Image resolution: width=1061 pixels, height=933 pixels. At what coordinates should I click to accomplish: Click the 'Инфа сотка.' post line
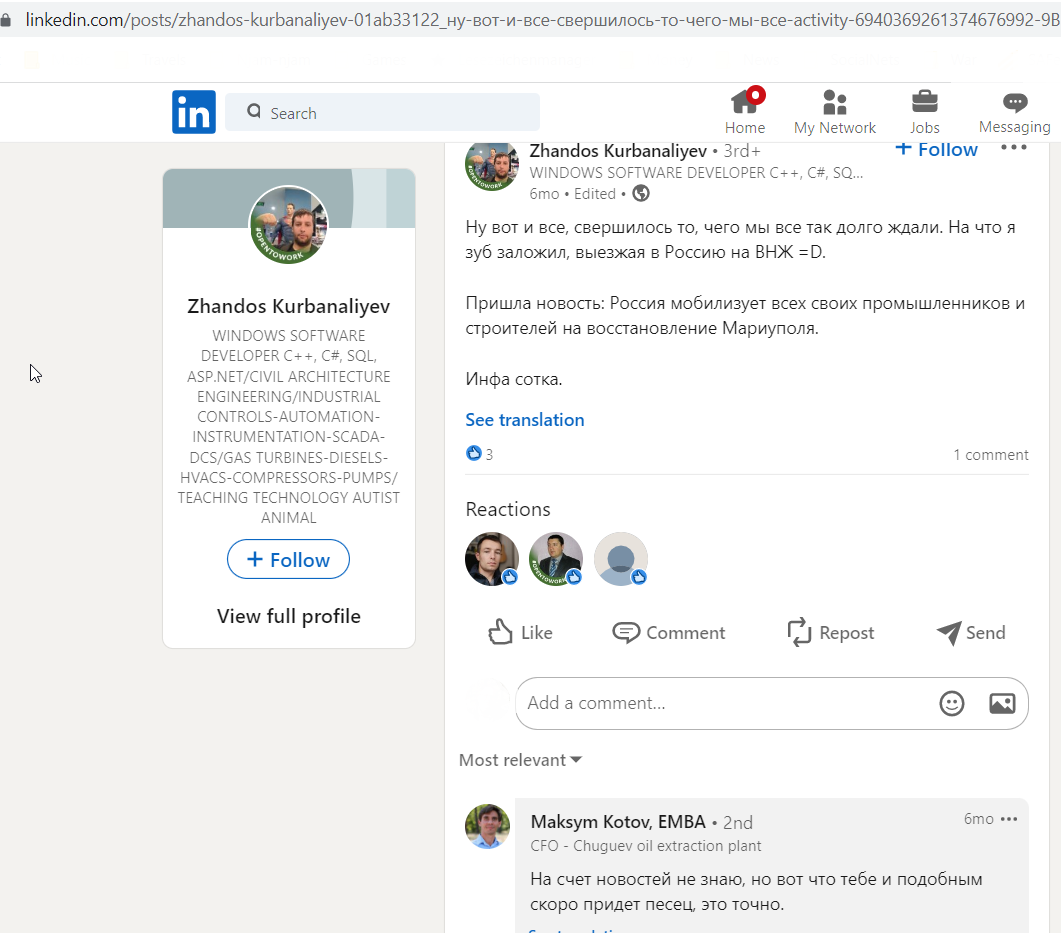coord(514,380)
